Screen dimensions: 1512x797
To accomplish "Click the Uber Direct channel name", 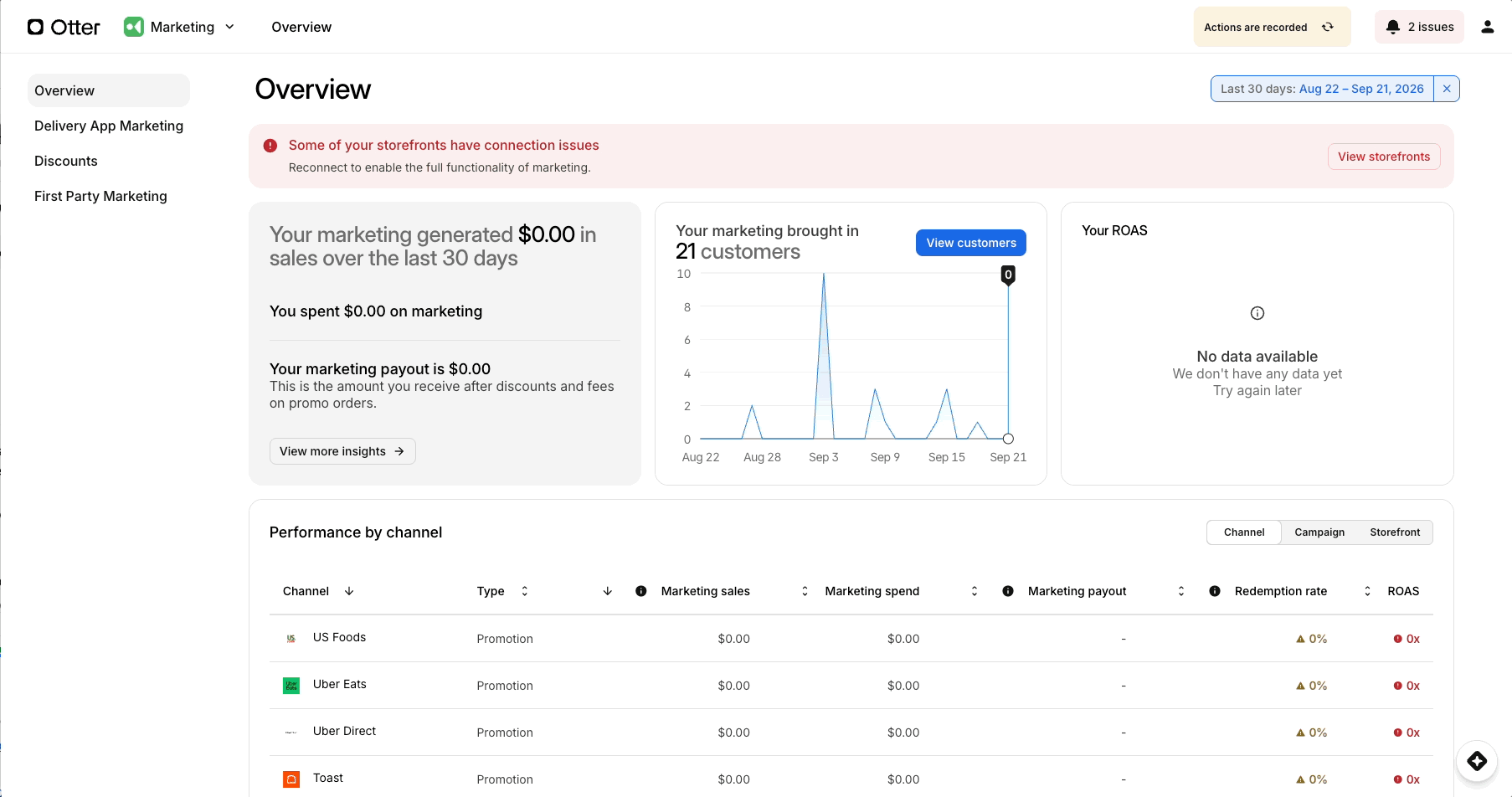I will [344, 731].
